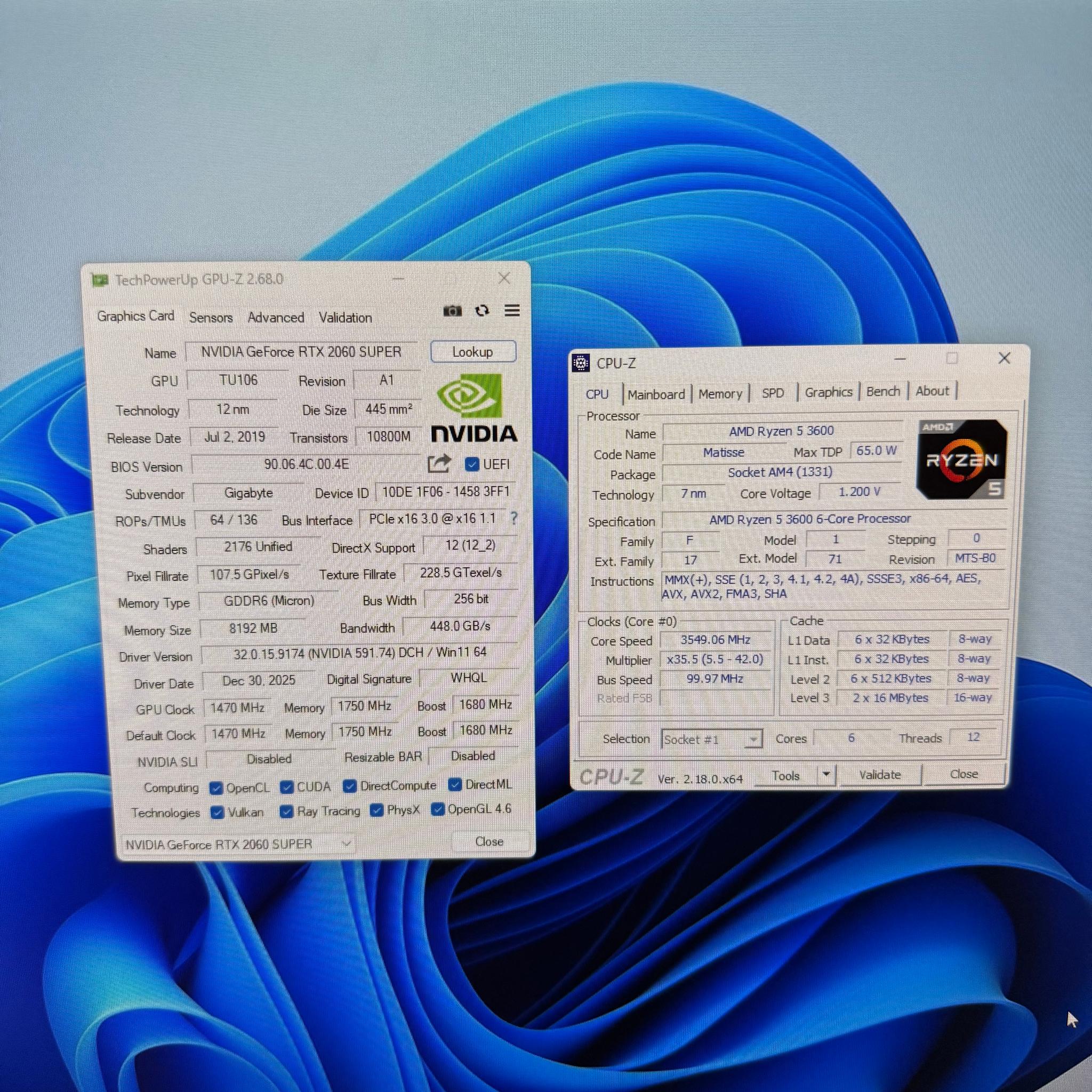1092x1092 pixels.
Task: Switch to the Validation tab in GPU-Z
Action: pyautogui.click(x=346, y=318)
